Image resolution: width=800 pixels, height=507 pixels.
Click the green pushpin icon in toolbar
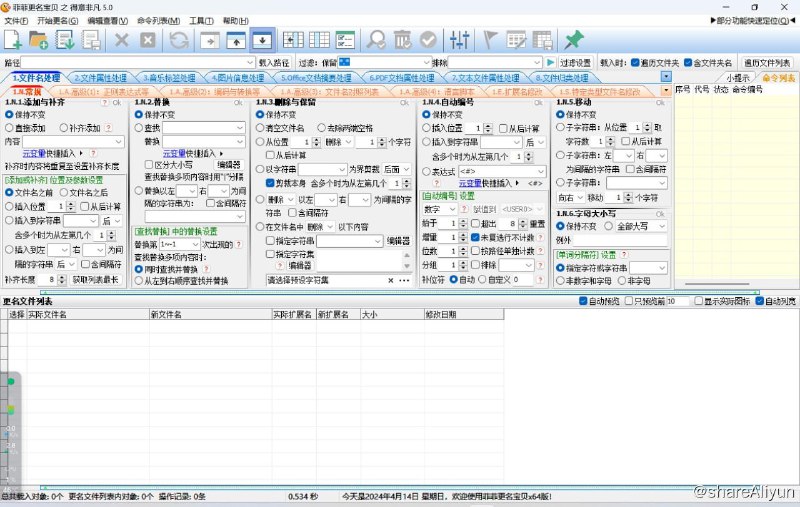[574, 40]
